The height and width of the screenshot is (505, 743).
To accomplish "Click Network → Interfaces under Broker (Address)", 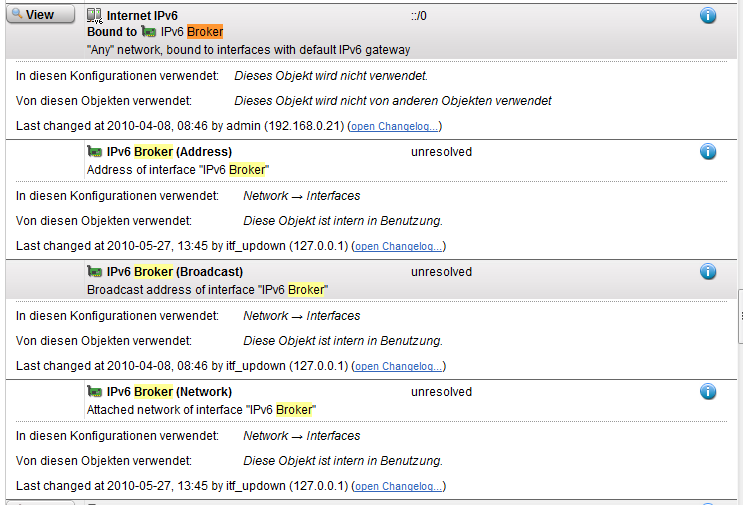I will (302, 196).
